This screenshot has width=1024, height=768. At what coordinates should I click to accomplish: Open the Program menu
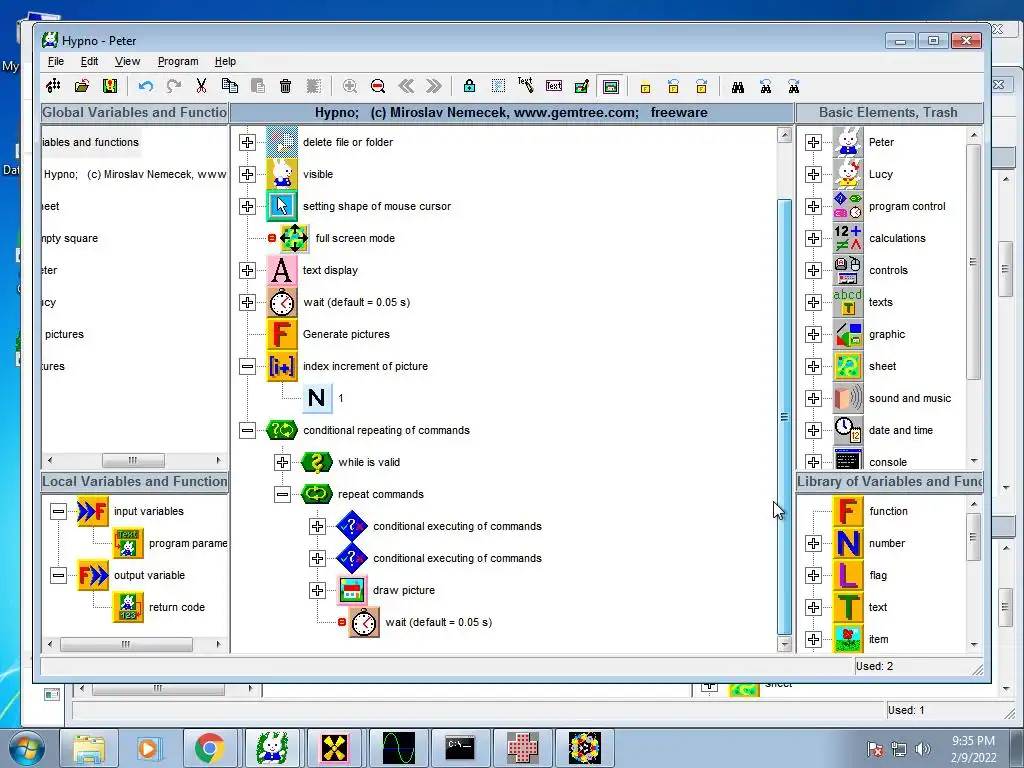pyautogui.click(x=178, y=61)
